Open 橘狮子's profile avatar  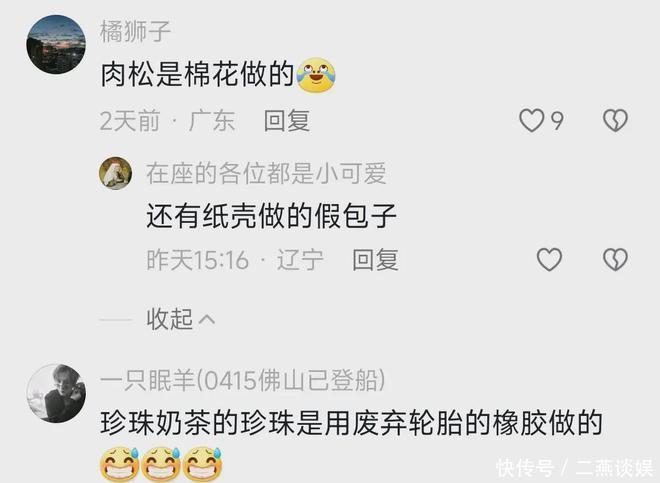coord(56,45)
